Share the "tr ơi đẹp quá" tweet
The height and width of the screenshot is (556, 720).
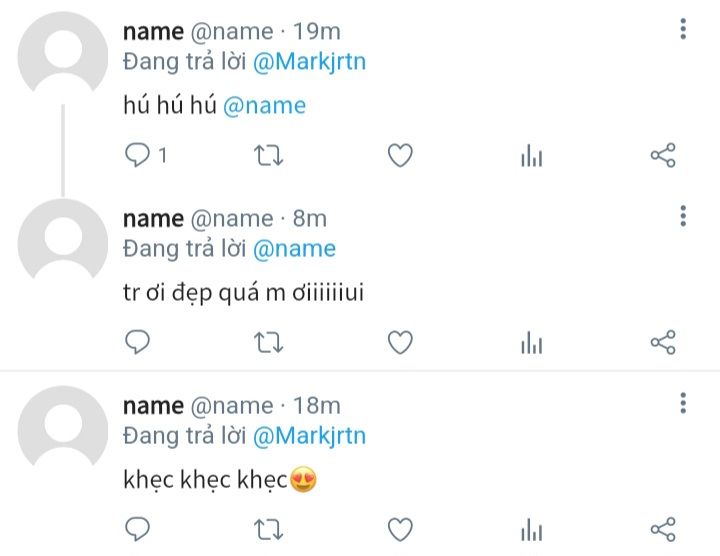[x=663, y=342]
